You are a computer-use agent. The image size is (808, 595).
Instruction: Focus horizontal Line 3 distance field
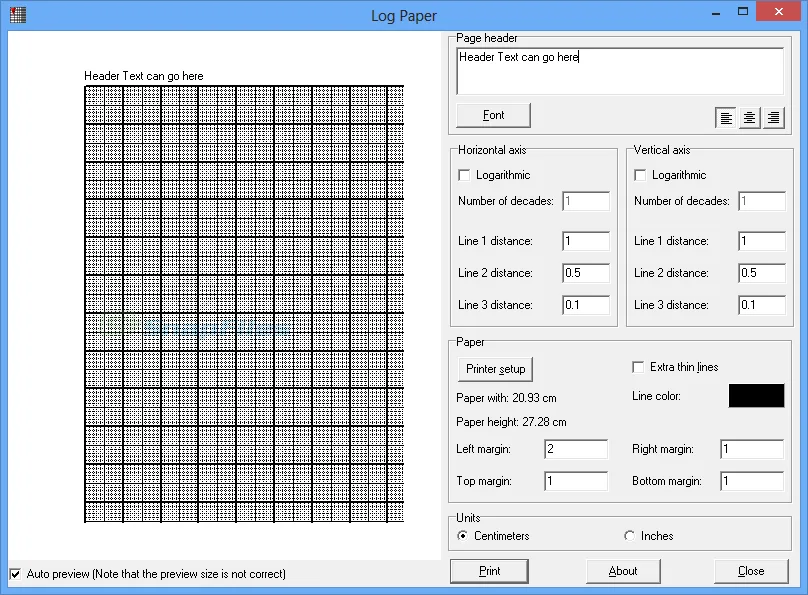tap(586, 305)
